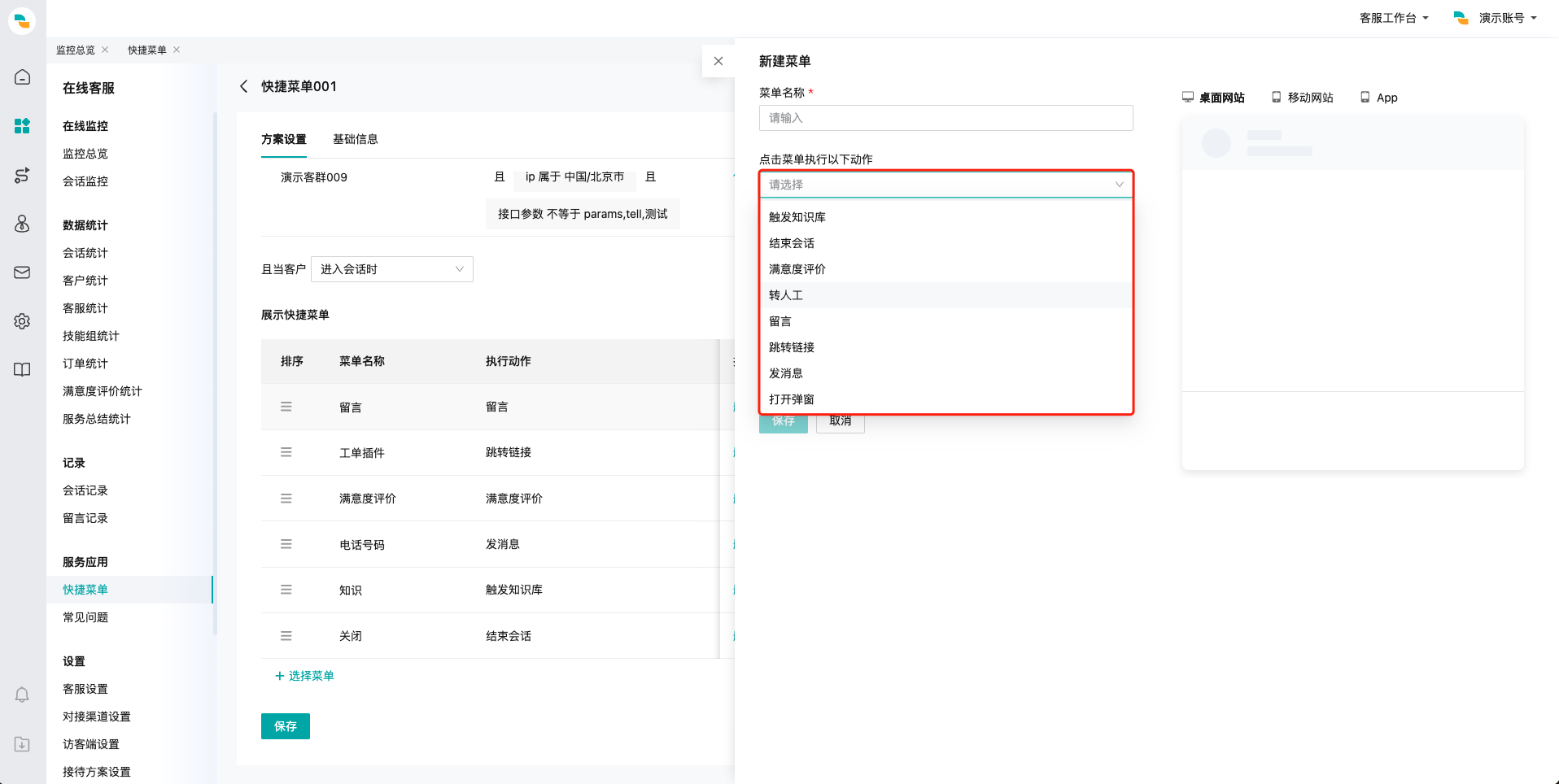Click drag handle of 满意度评价 row
1559x784 pixels.
(x=286, y=499)
